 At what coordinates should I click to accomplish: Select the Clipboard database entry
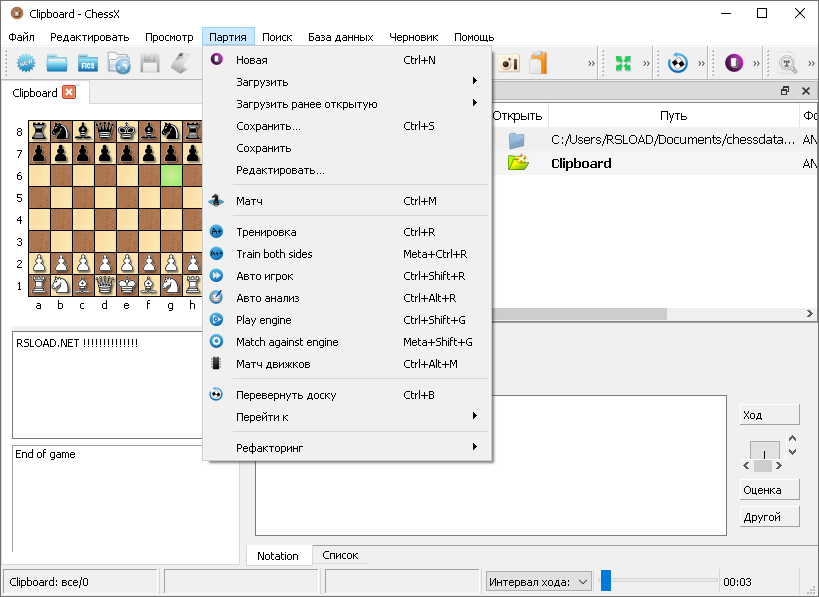[x=581, y=163]
